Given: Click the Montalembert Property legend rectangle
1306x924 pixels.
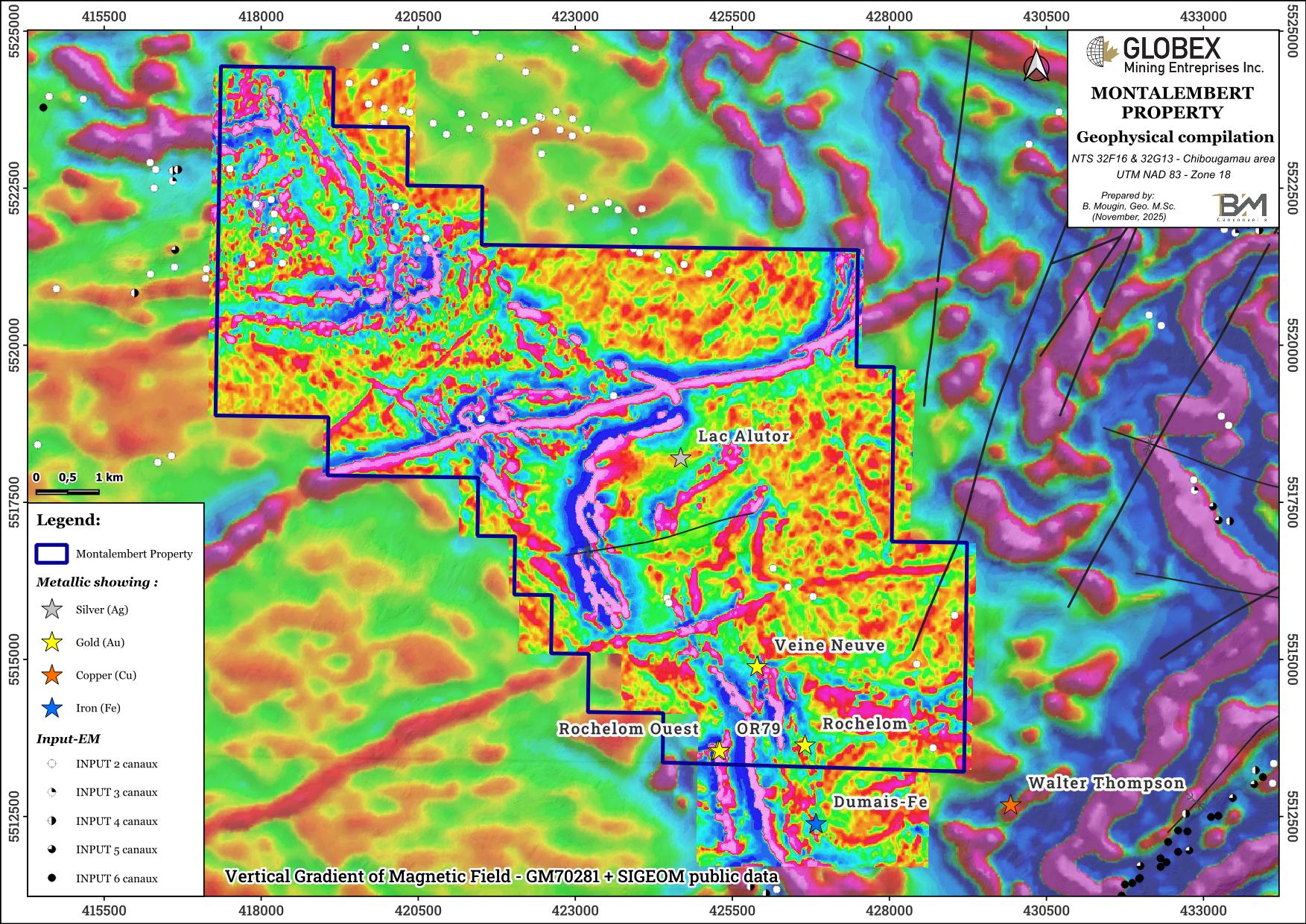Looking at the screenshot, I should (51, 554).
